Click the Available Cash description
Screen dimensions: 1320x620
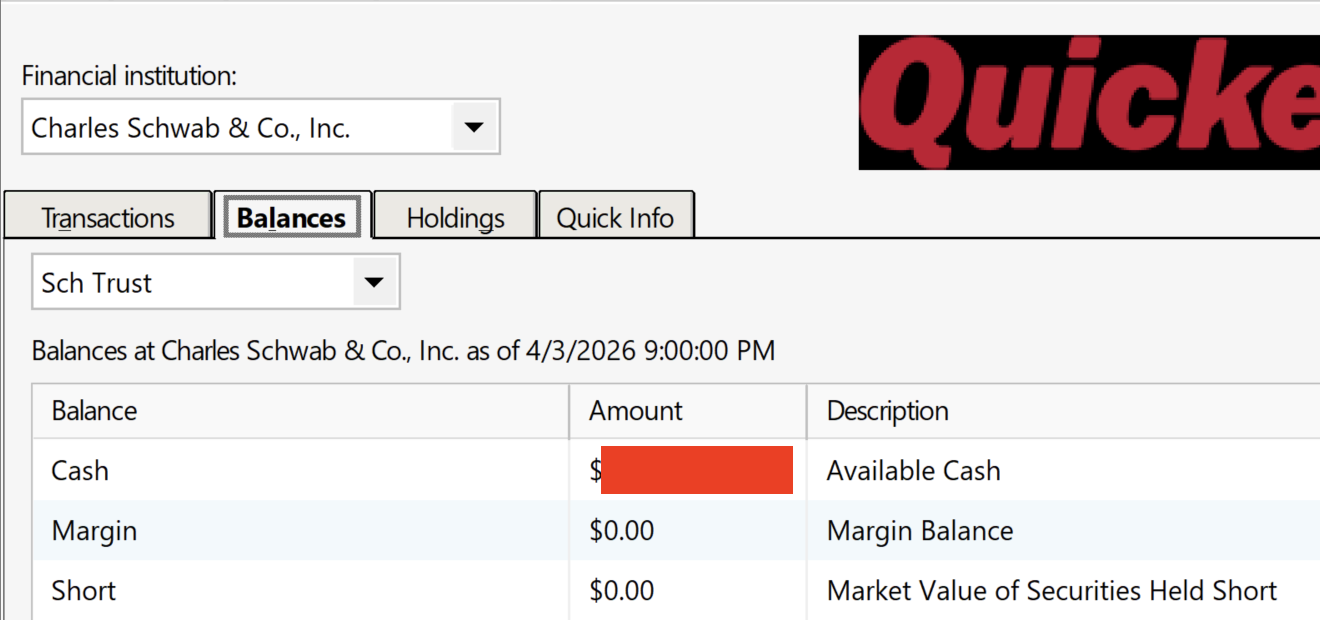(x=913, y=471)
